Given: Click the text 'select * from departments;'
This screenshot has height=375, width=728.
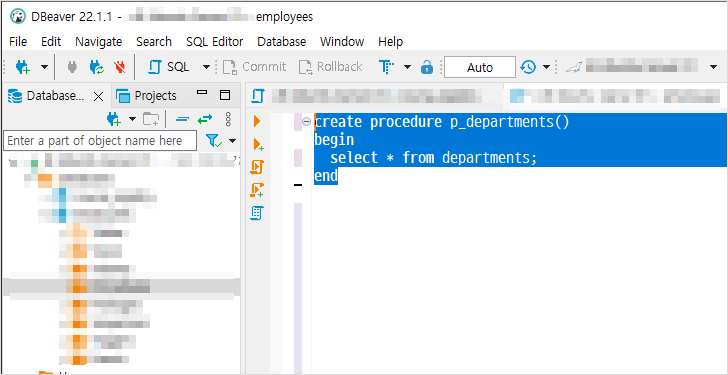Looking at the screenshot, I should (433, 158).
